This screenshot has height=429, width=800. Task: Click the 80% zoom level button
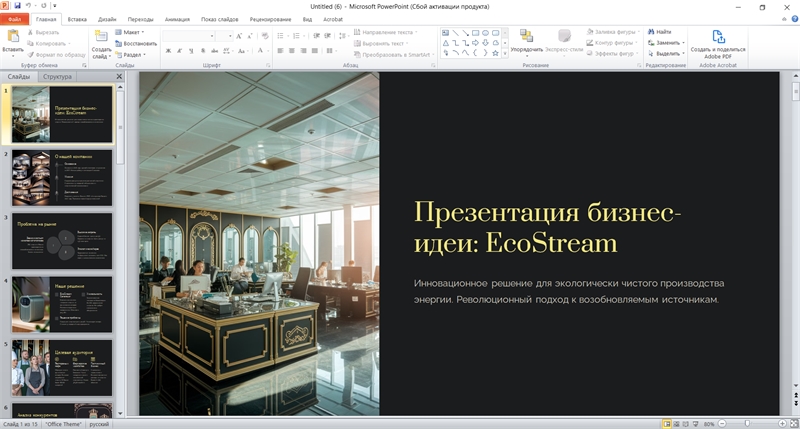click(x=709, y=424)
